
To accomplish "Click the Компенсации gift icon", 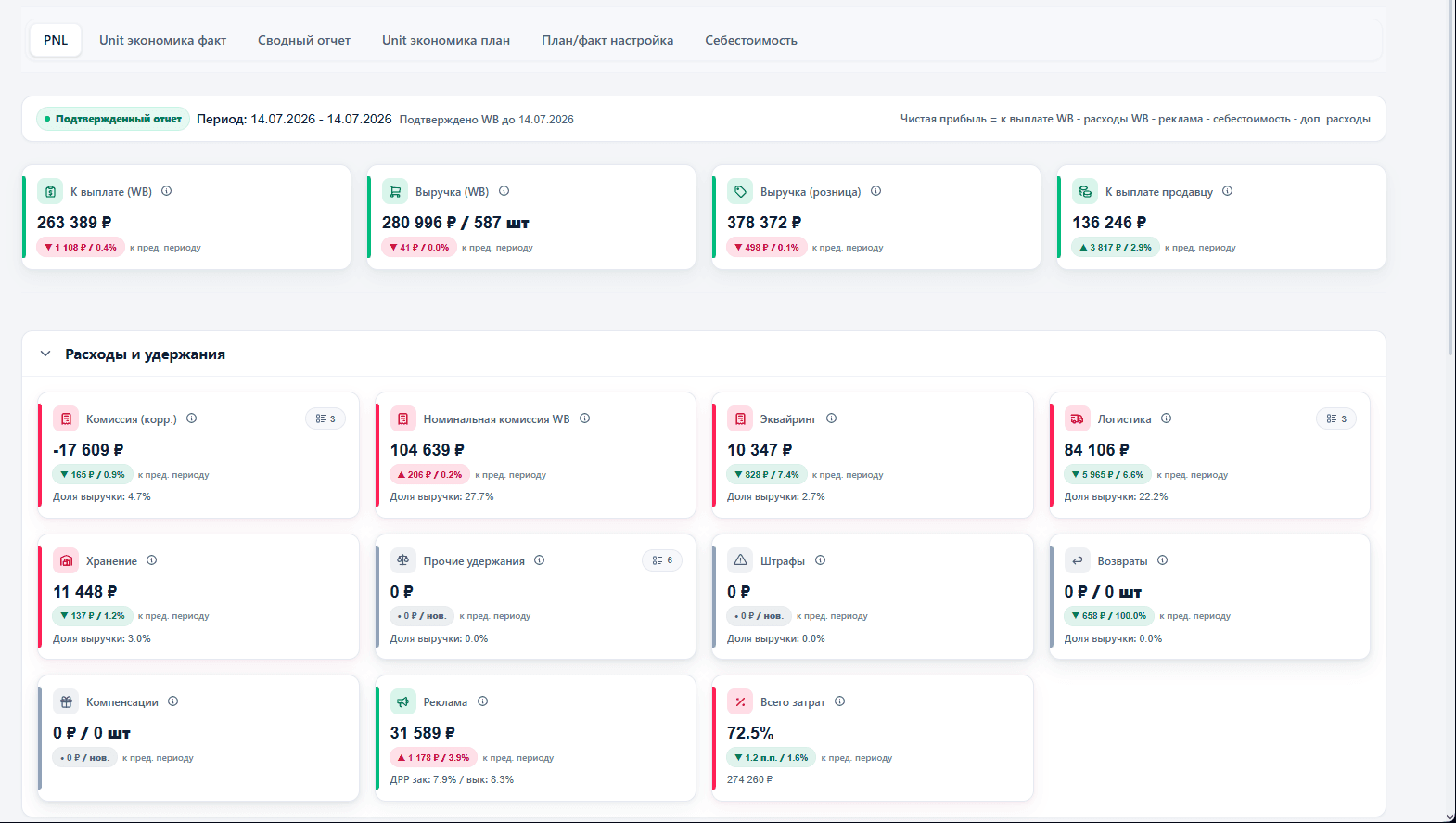I will pyautogui.click(x=66, y=701).
